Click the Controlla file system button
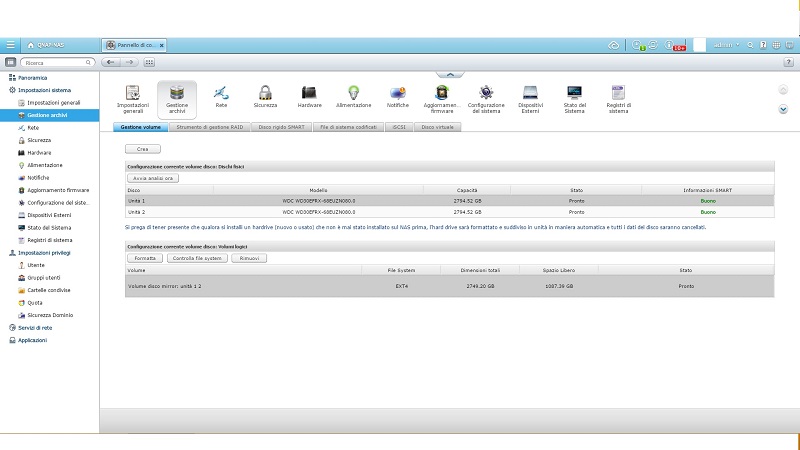 point(197,258)
